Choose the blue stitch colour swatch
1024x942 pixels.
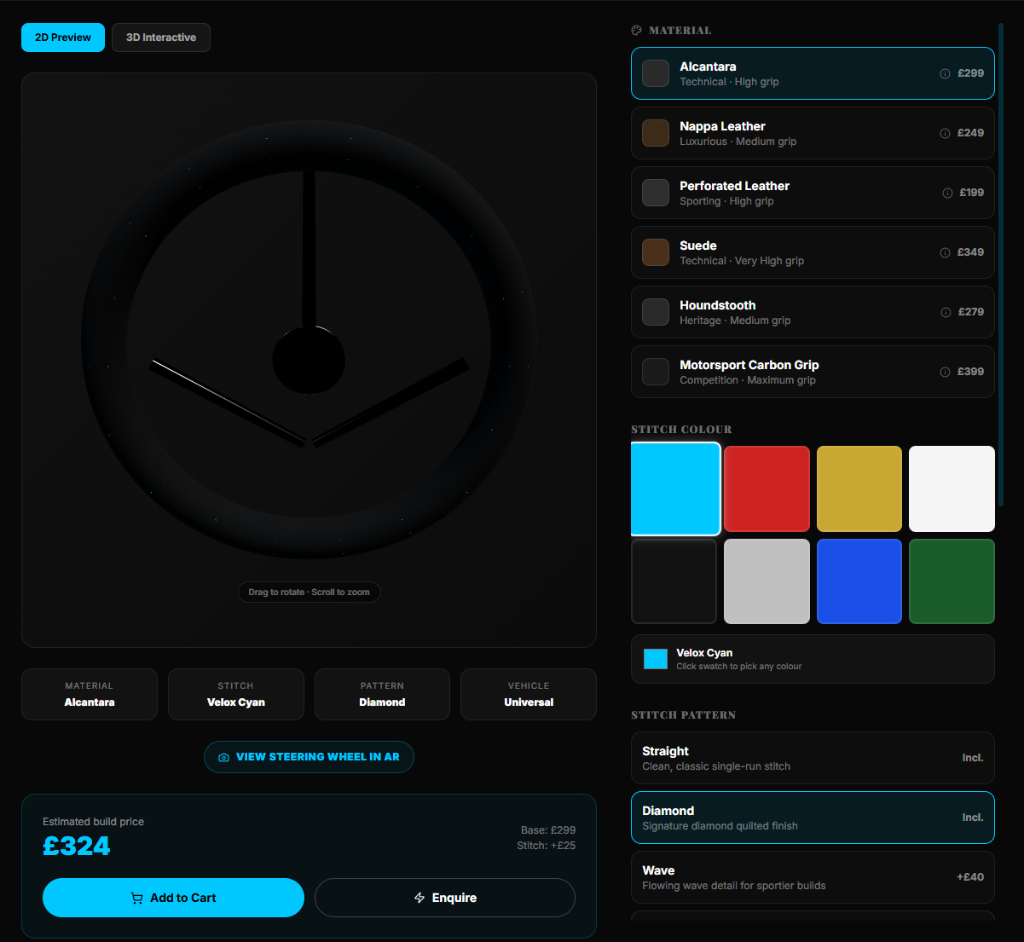point(859,581)
